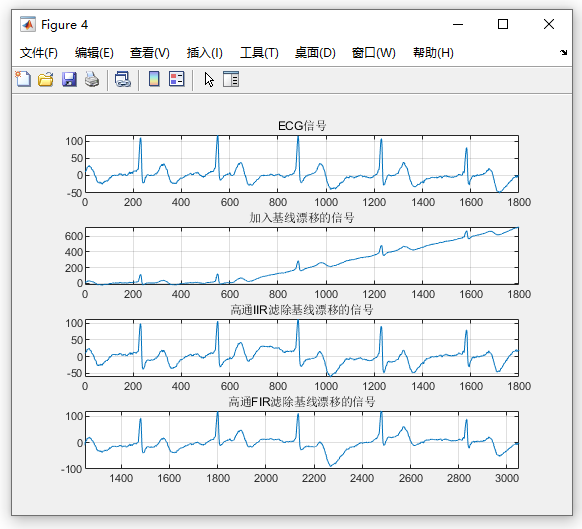Save the figure using the floppy disk icon

69,79
